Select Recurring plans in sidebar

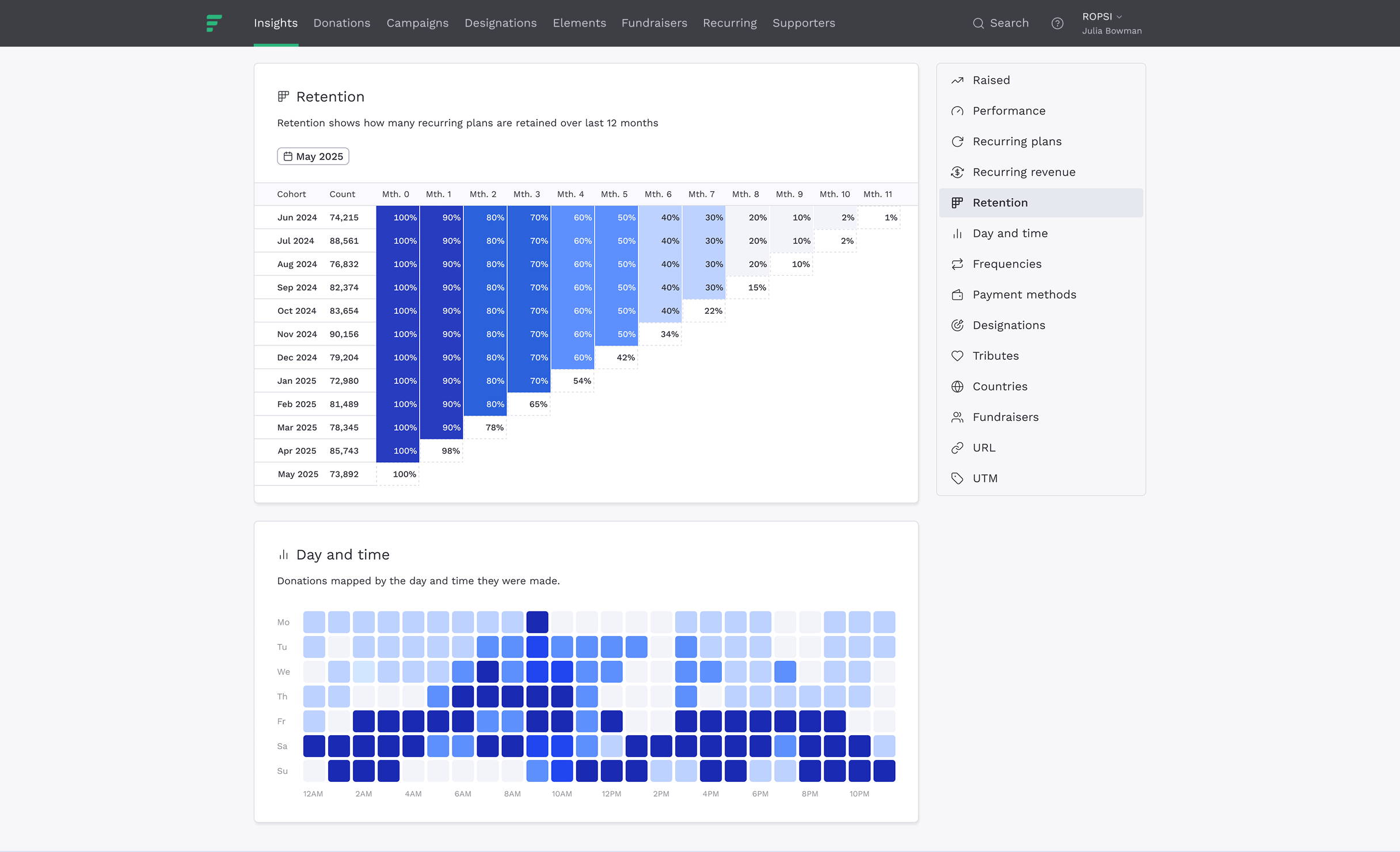pos(1017,142)
